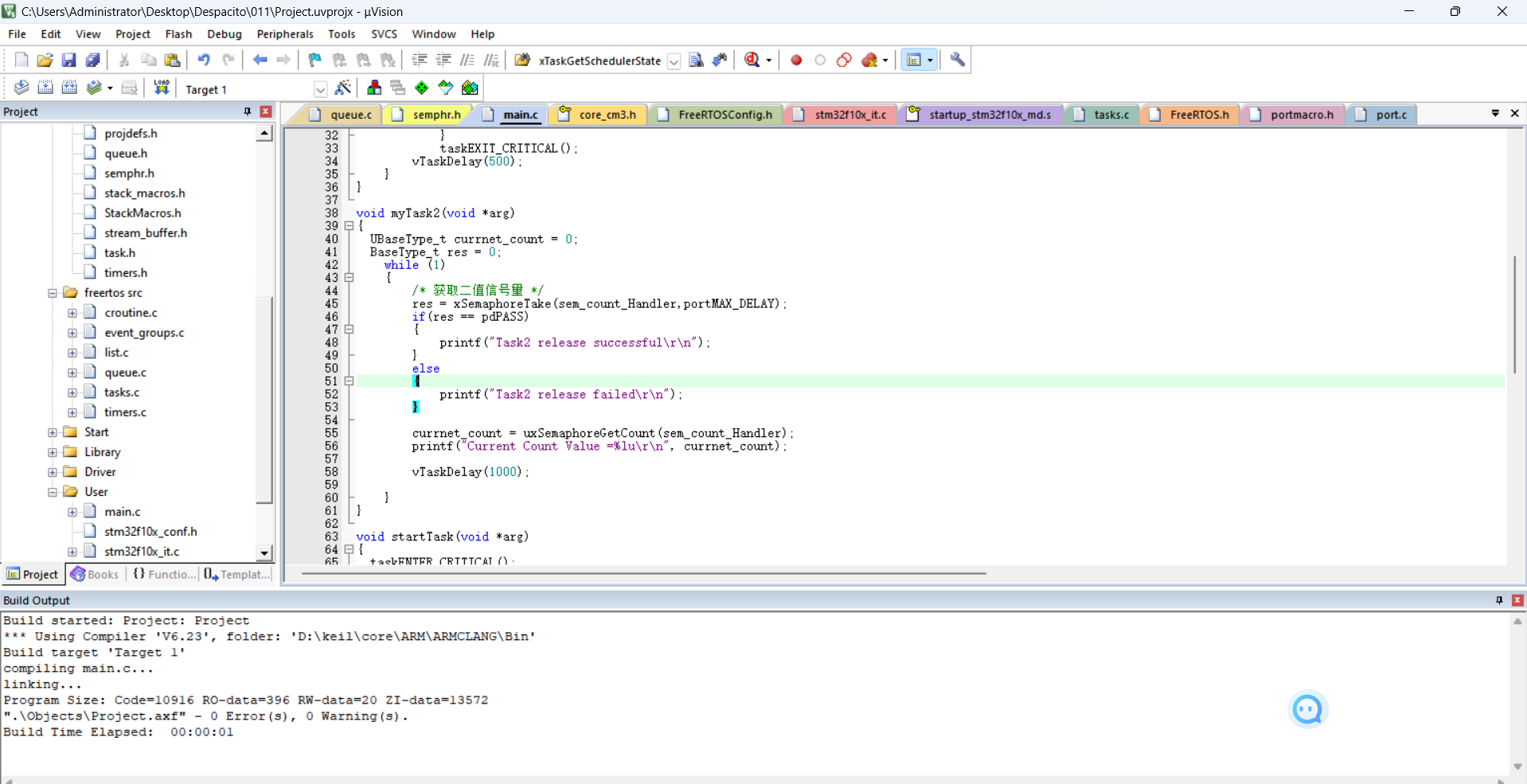Switch to the FreeRTOSConfig.h editor tab

point(716,115)
